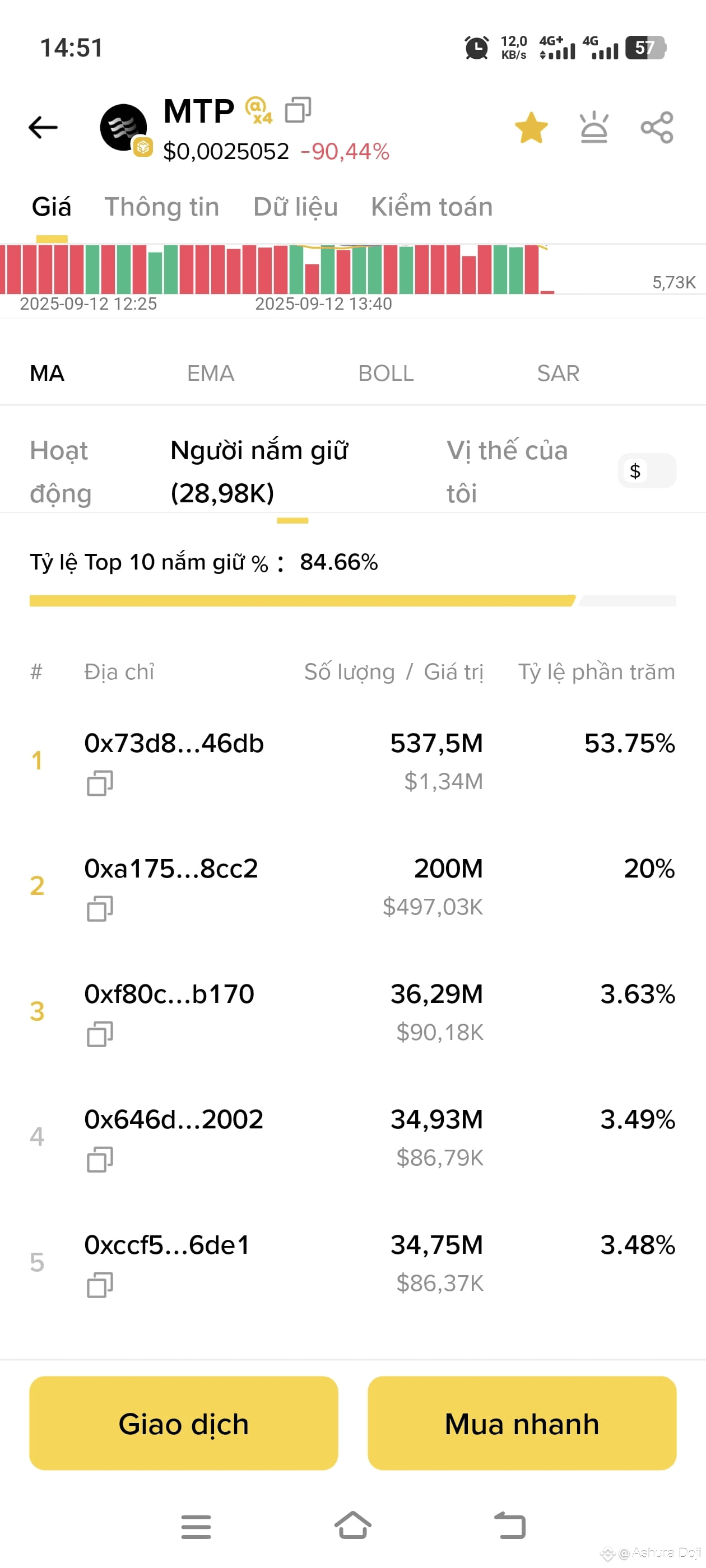Open the Kiểm toán tab

click(431, 207)
